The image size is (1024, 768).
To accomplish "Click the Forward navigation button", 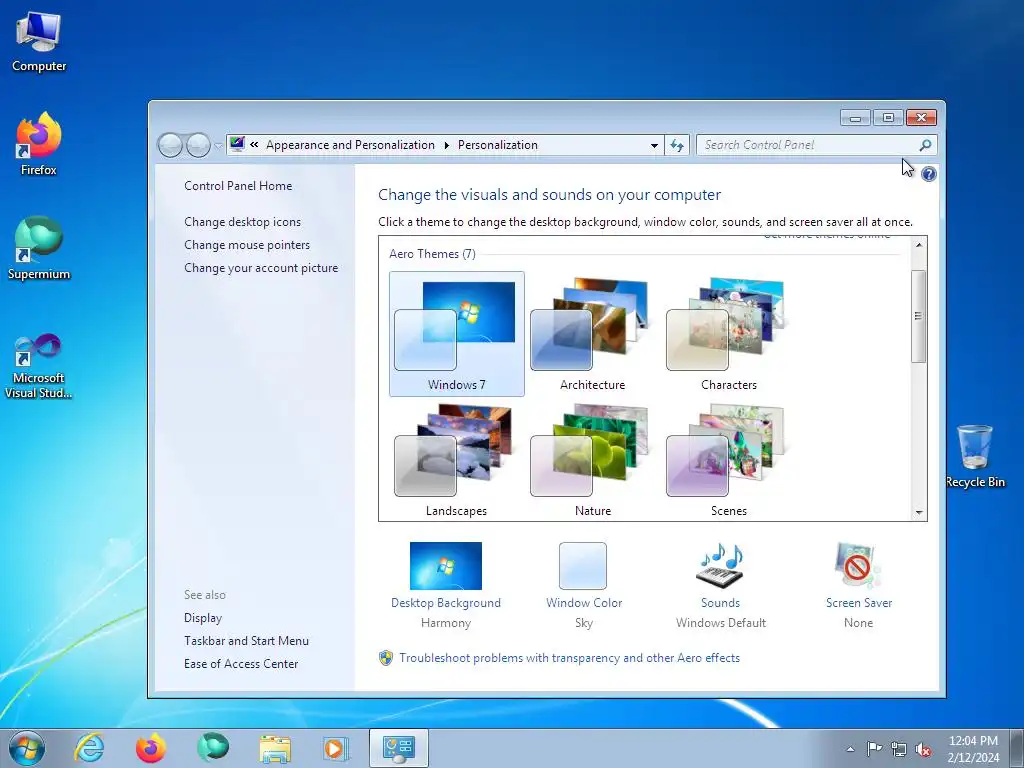I will tap(198, 145).
